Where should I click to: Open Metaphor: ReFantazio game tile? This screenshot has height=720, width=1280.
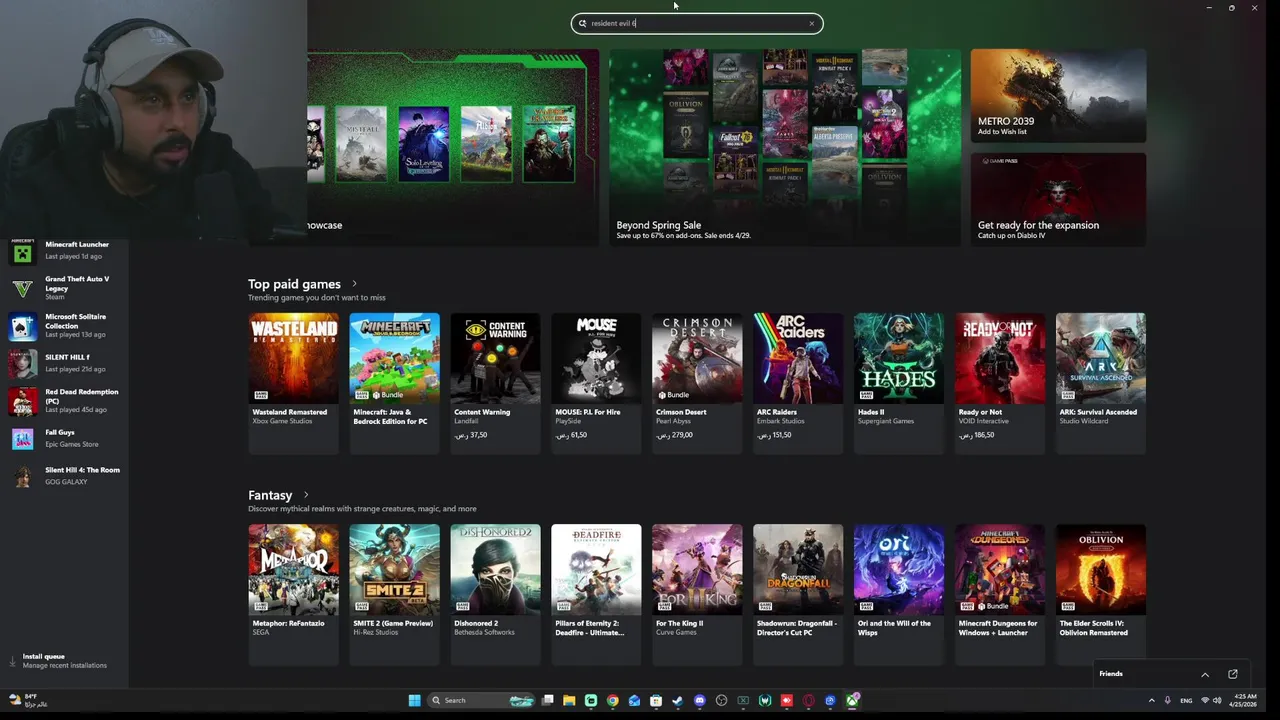click(x=293, y=594)
